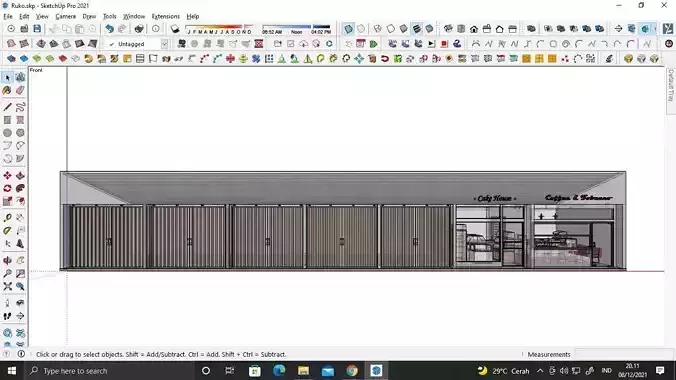676x380 pixels.
Task: Choose the Tape Measure tool
Action: pyautogui.click(x=7, y=218)
